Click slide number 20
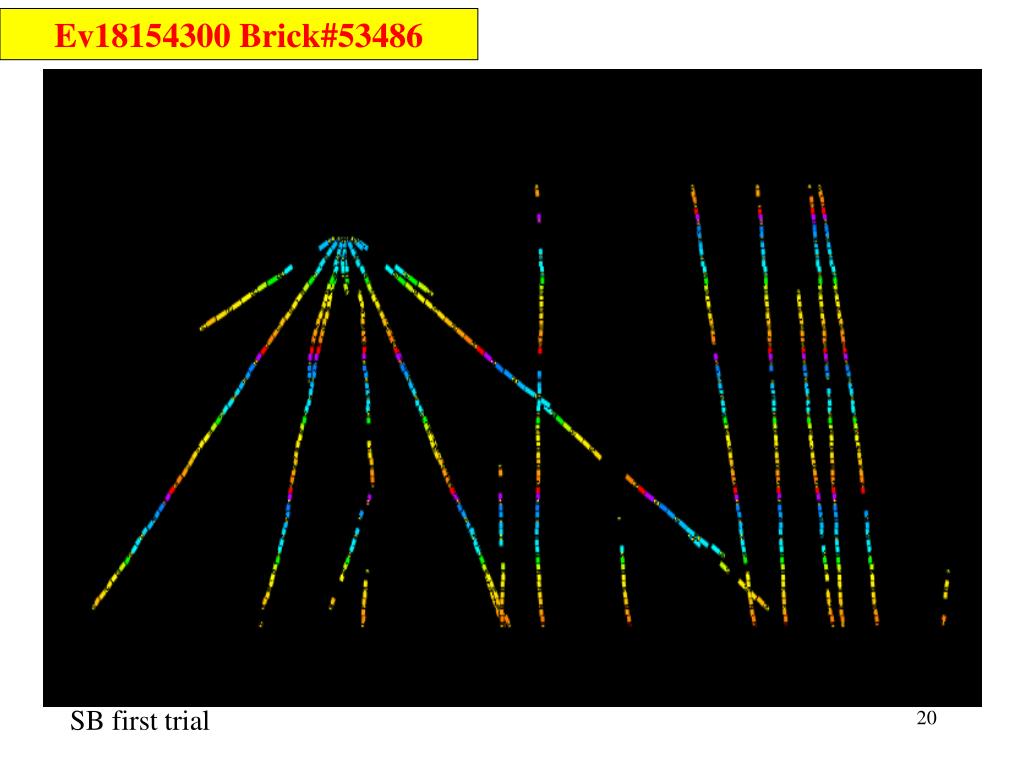The width and height of the screenshot is (1024, 768). [926, 718]
